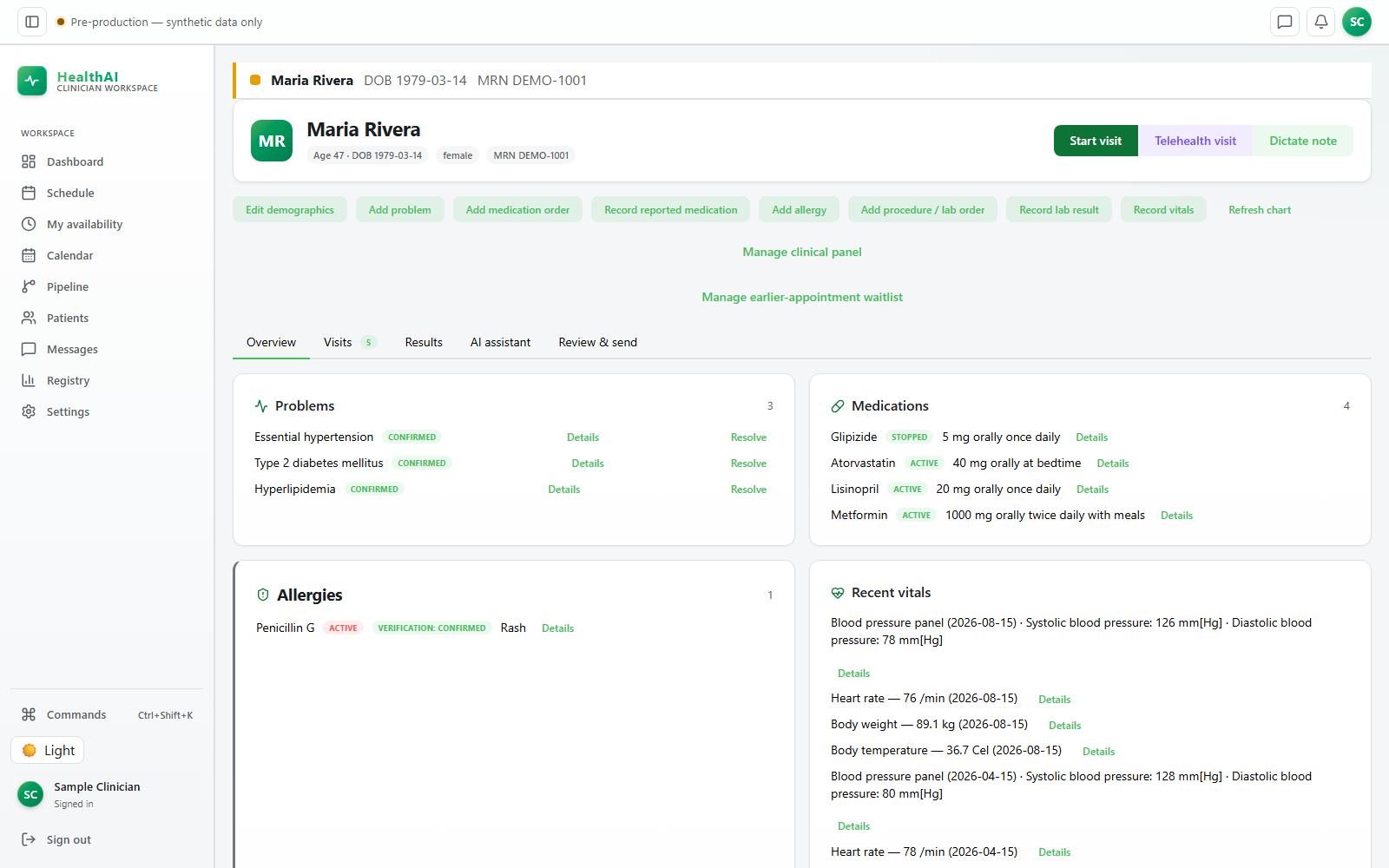The image size is (1389, 868).
Task: Open the Results tab
Action: point(424,342)
